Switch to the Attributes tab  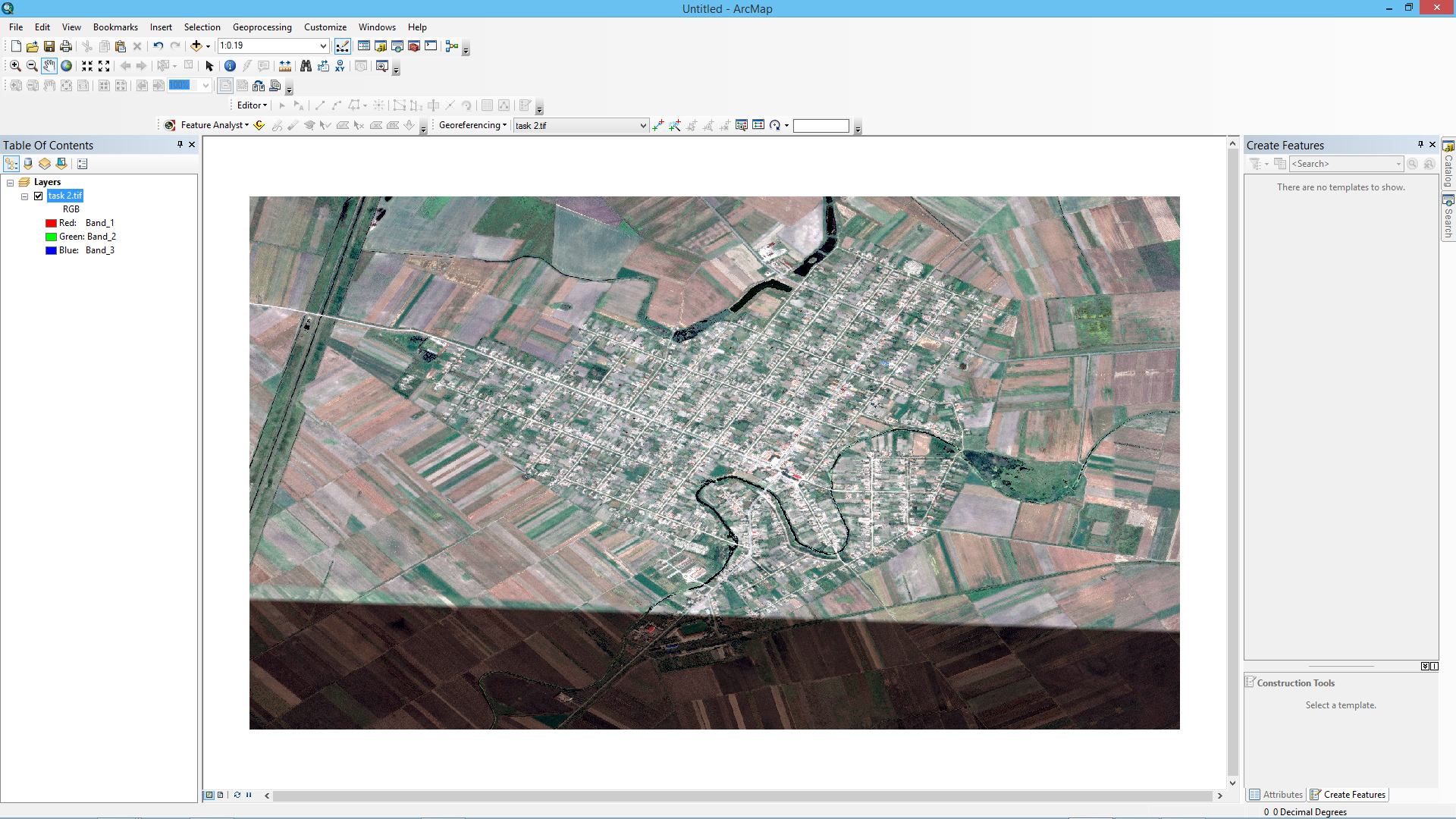(x=1276, y=795)
